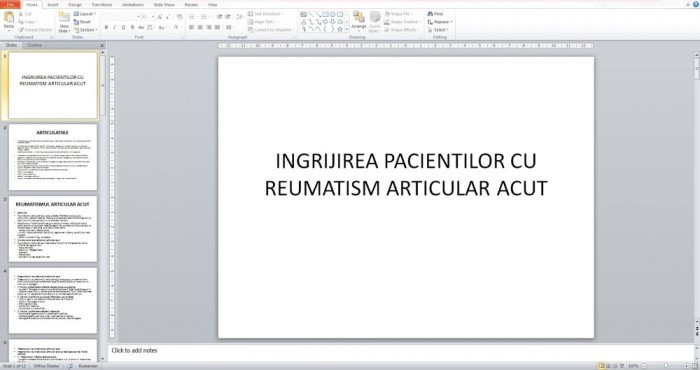700x370 pixels.
Task: Justify the text in Paragraph group
Action: (217, 27)
